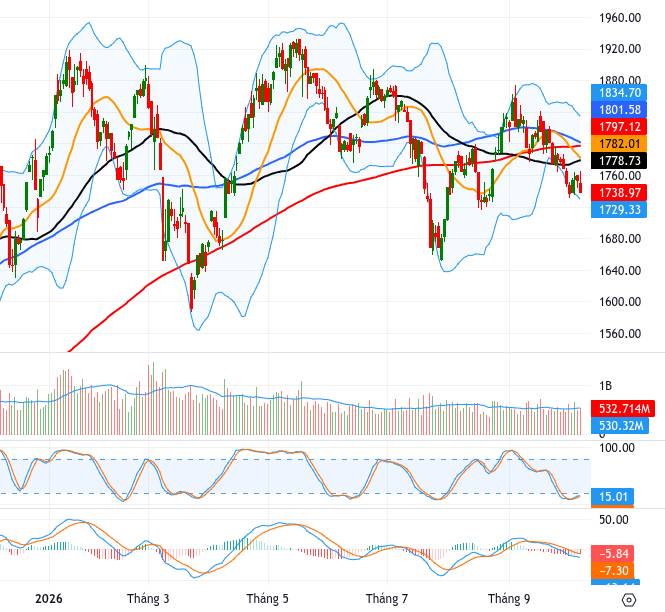This screenshot has width=665, height=612.
Task: Click the 1801.58 blue price label
Action: 619,109
